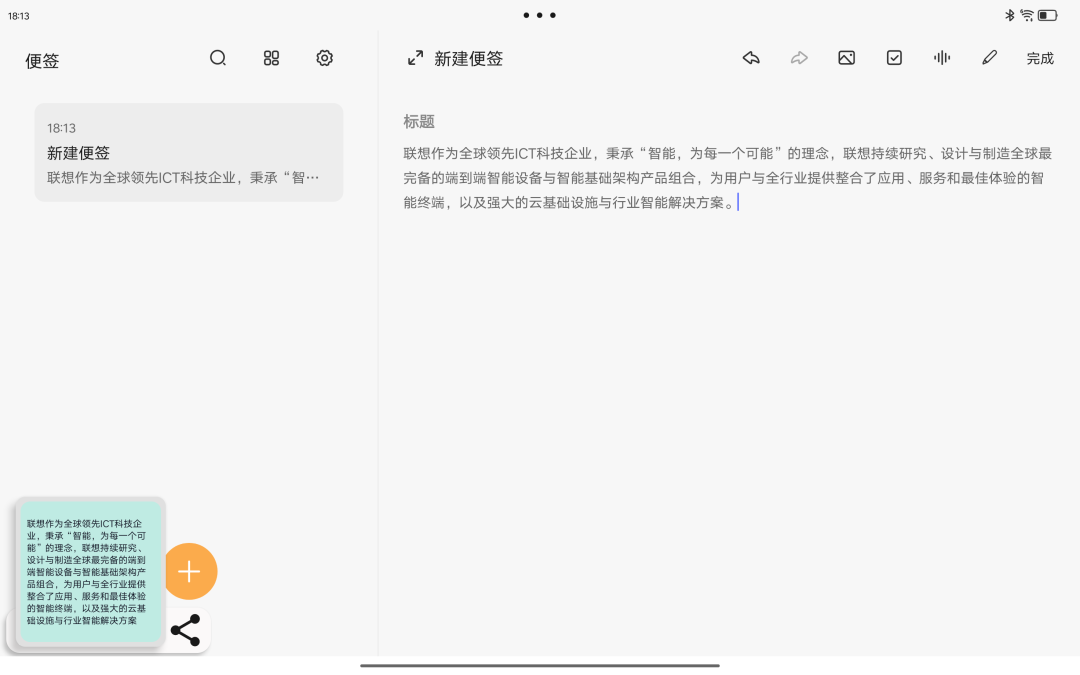Tap the Bluetooth icon in the status bar
Screen dimensions: 1080x675
1010,15
